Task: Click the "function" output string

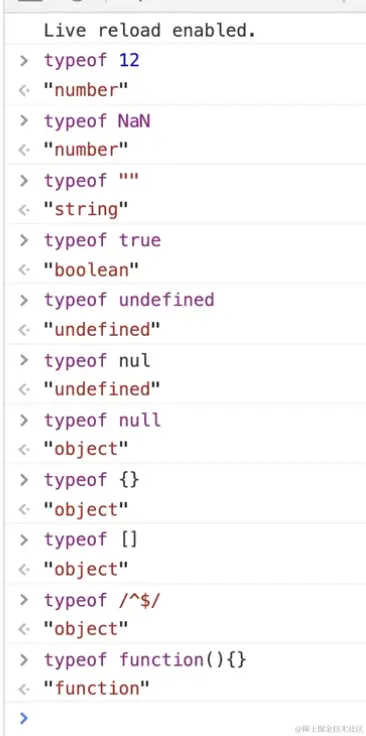Action: click(97, 689)
